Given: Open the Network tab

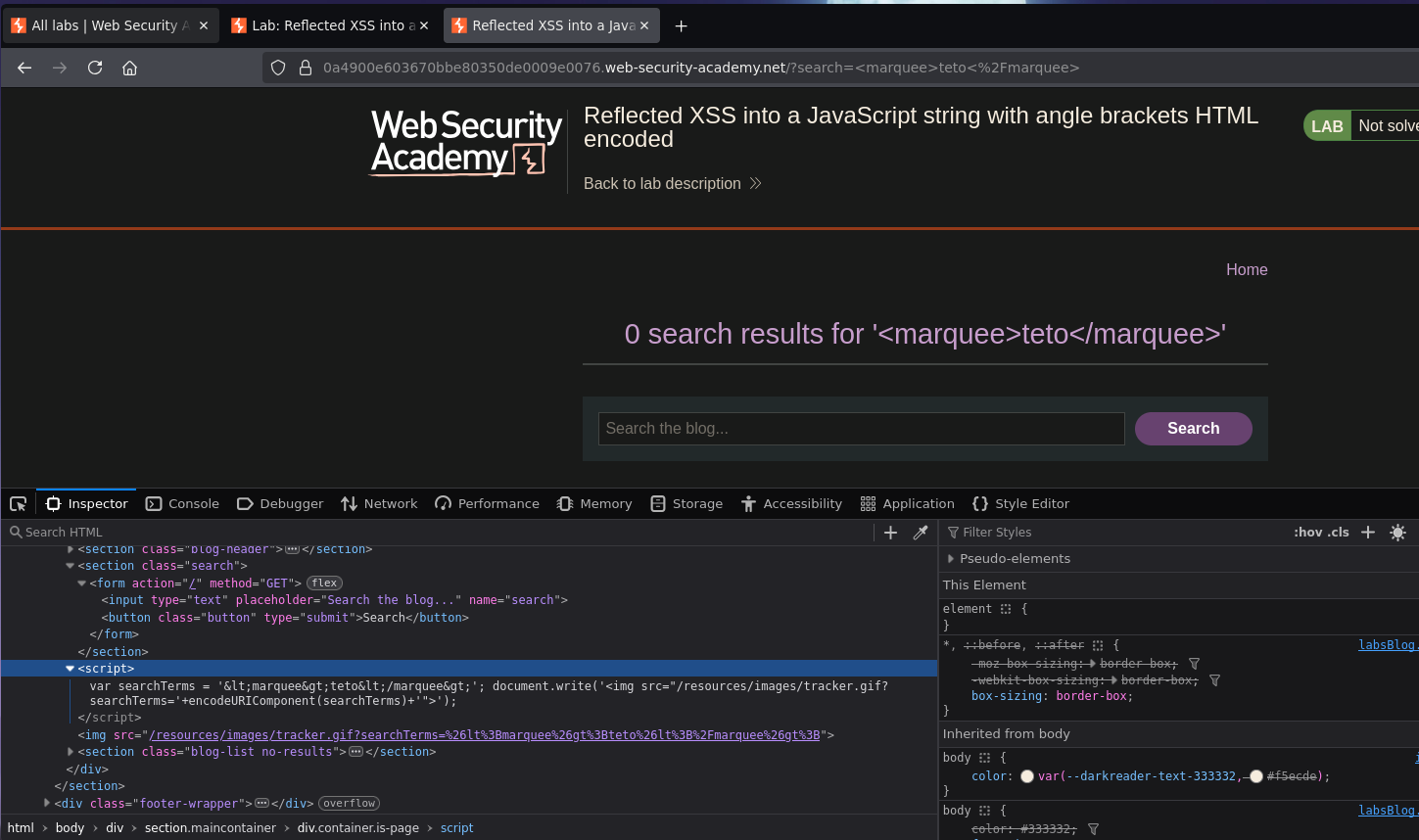Looking at the screenshot, I should tap(379, 503).
